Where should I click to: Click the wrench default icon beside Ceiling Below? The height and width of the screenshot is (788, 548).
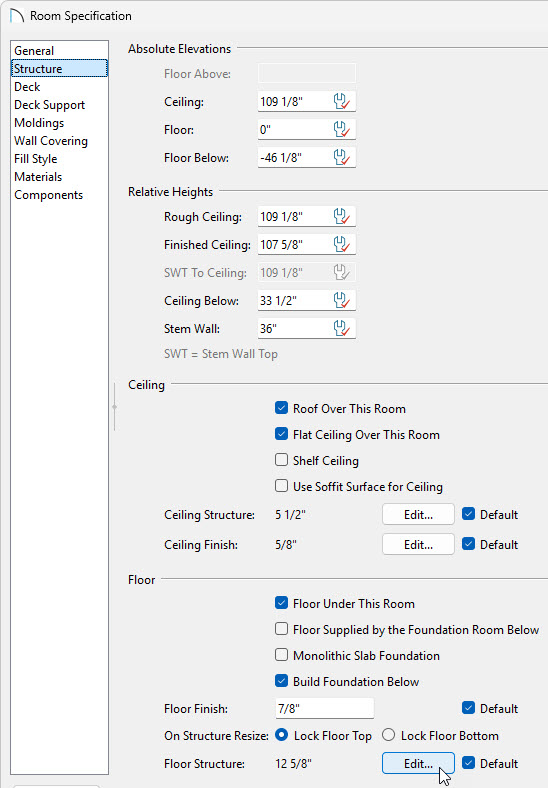342,301
